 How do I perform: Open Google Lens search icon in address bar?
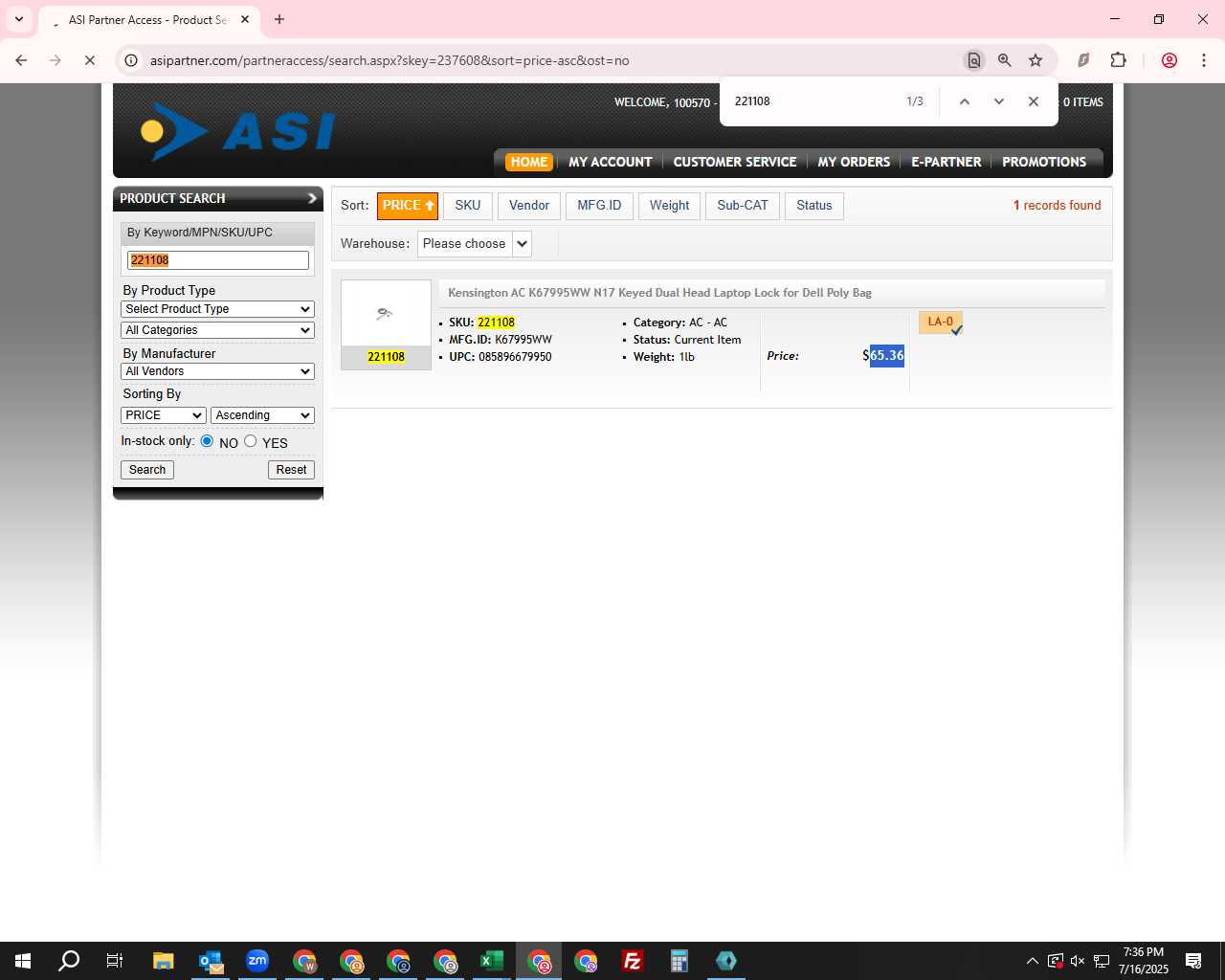[973, 60]
